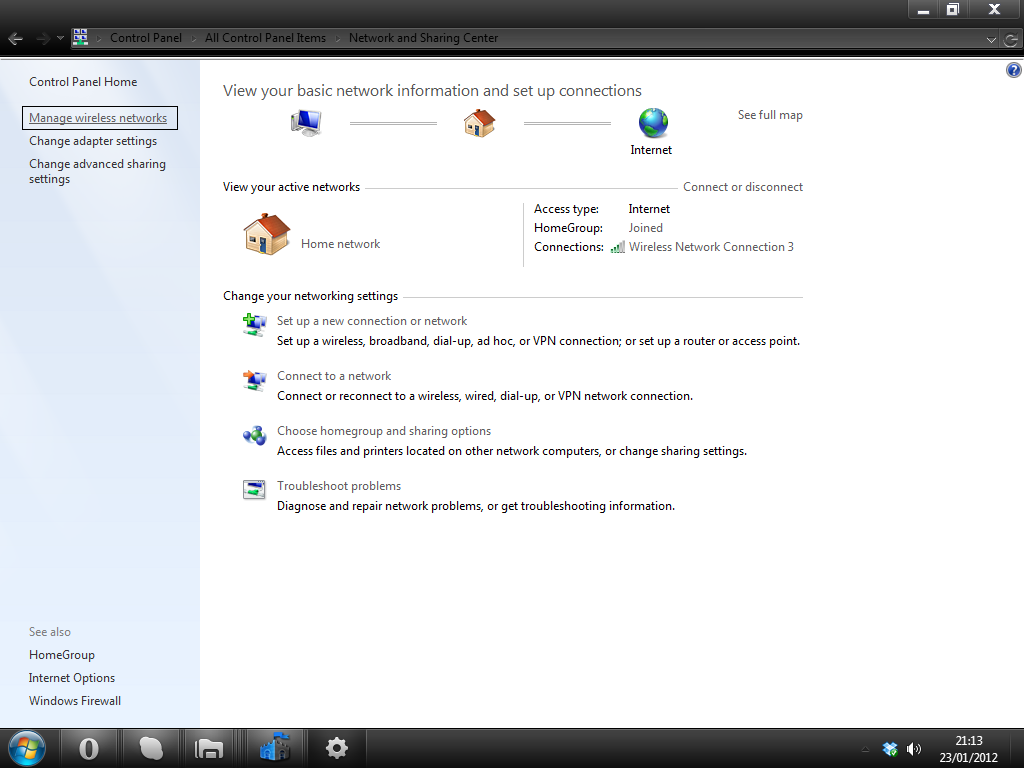Click the homegroup sharing options icon
The height and width of the screenshot is (768, 1024).
click(254, 435)
